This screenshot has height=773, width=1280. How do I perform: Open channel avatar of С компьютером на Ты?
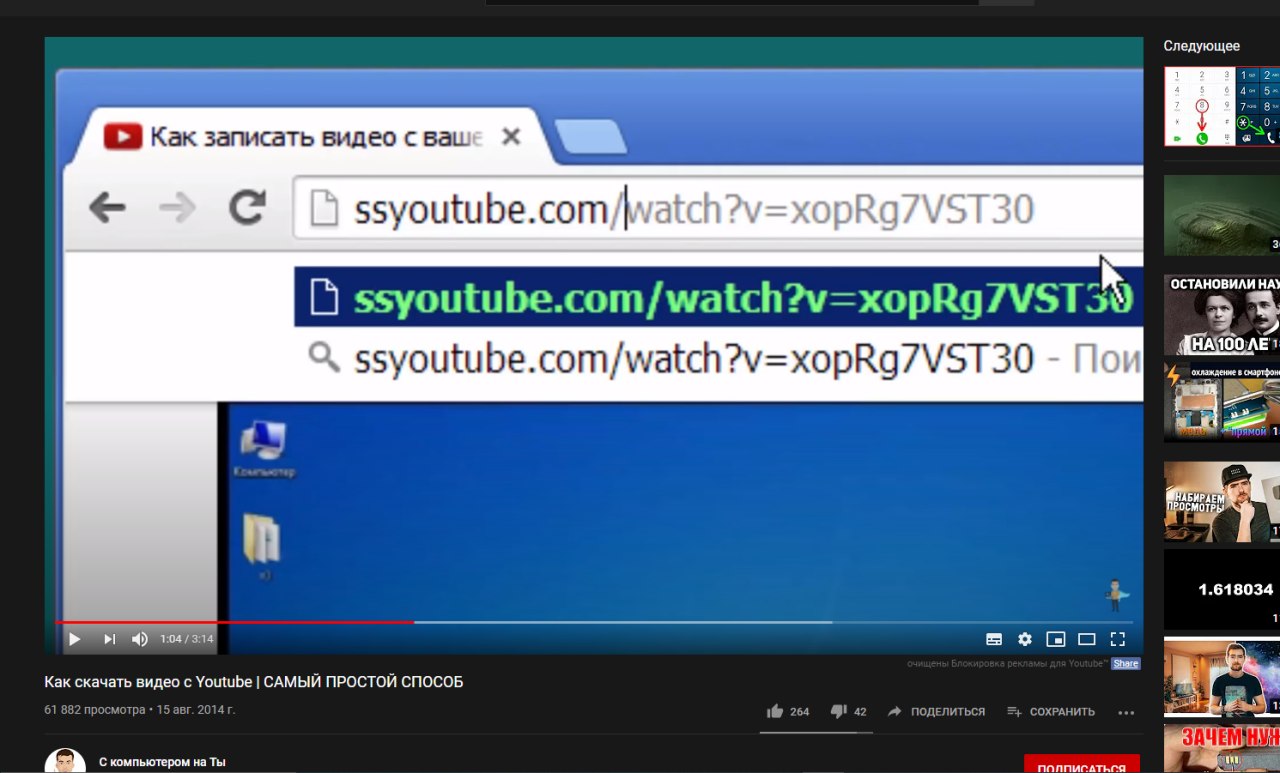coord(65,761)
